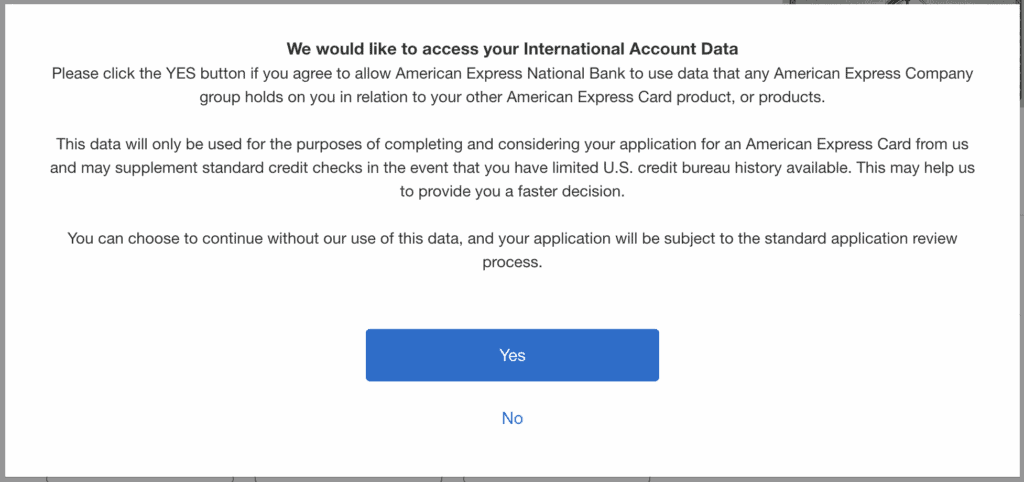The height and width of the screenshot is (482, 1024).
Task: Click the 'Please click the YES button' sentence
Action: [x=512, y=74]
